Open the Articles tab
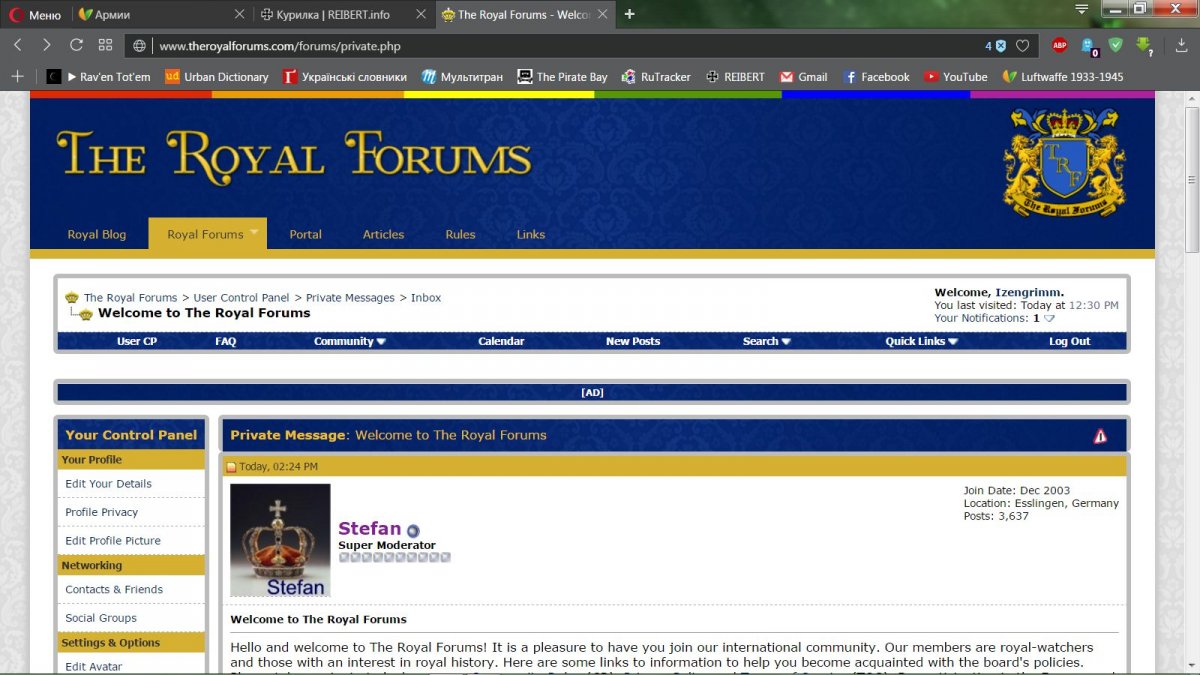The width and height of the screenshot is (1200, 675). coord(383,234)
